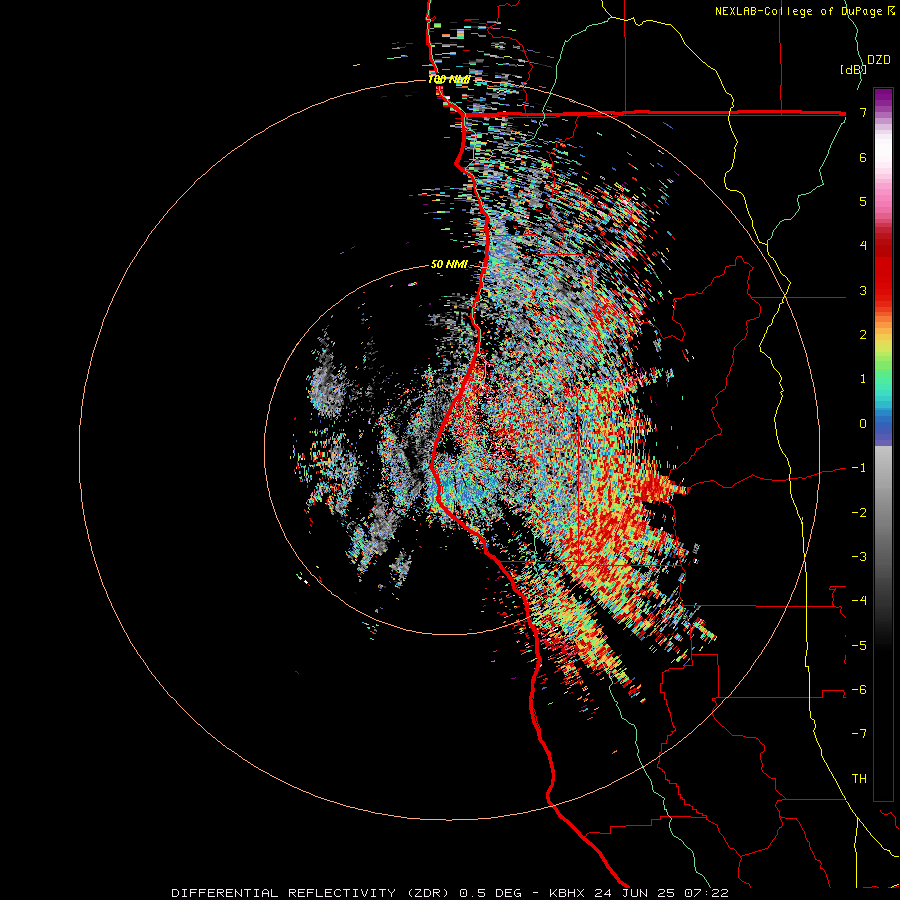Click the scale value 5 label

tap(863, 201)
